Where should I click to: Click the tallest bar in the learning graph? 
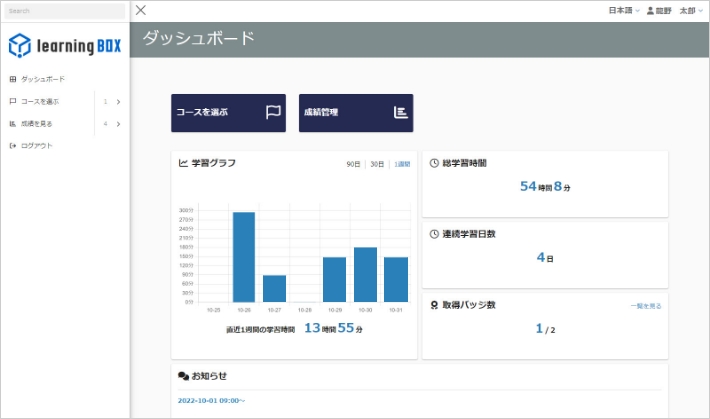click(244, 256)
